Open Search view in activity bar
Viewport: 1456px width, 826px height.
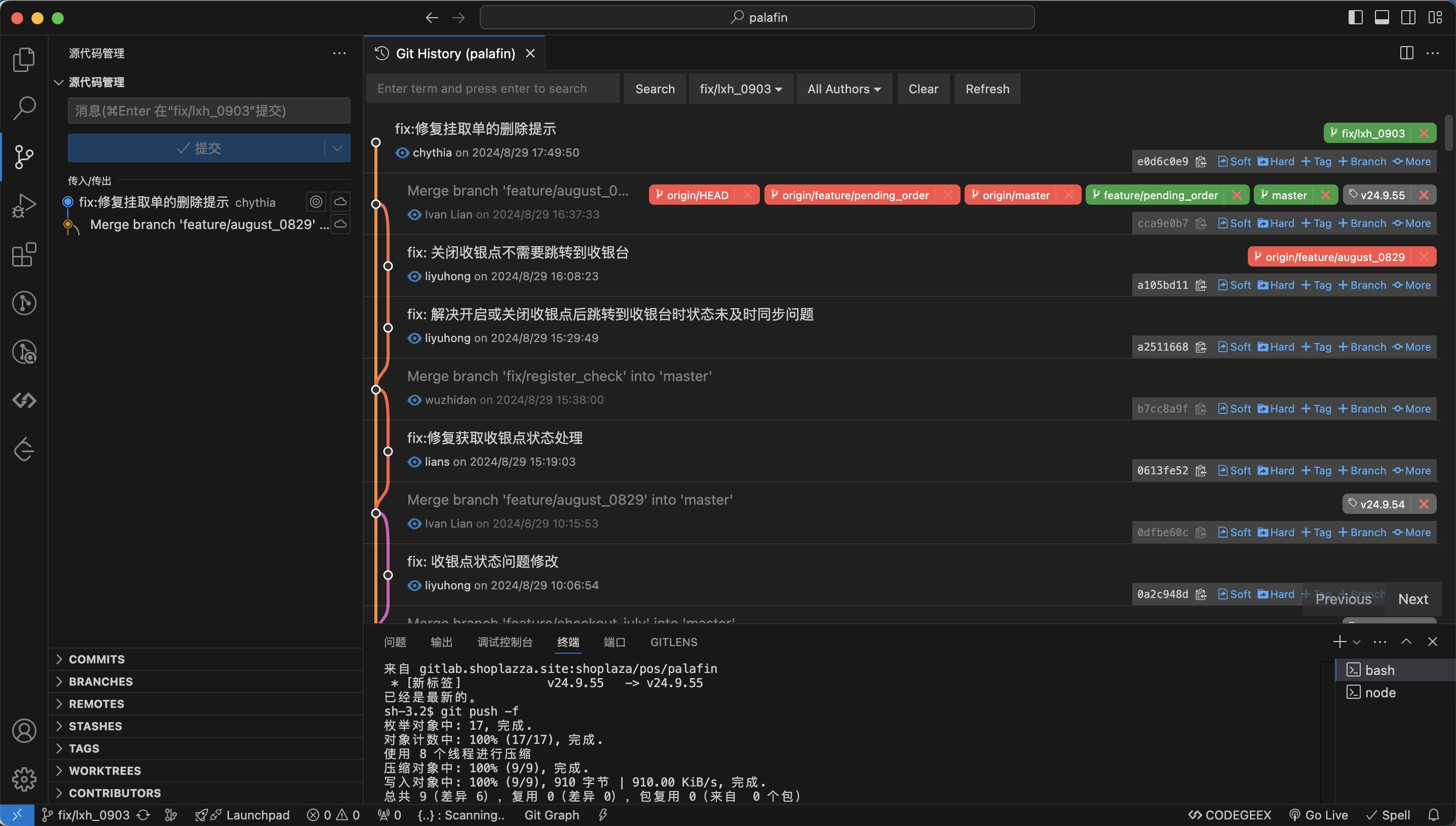24,108
